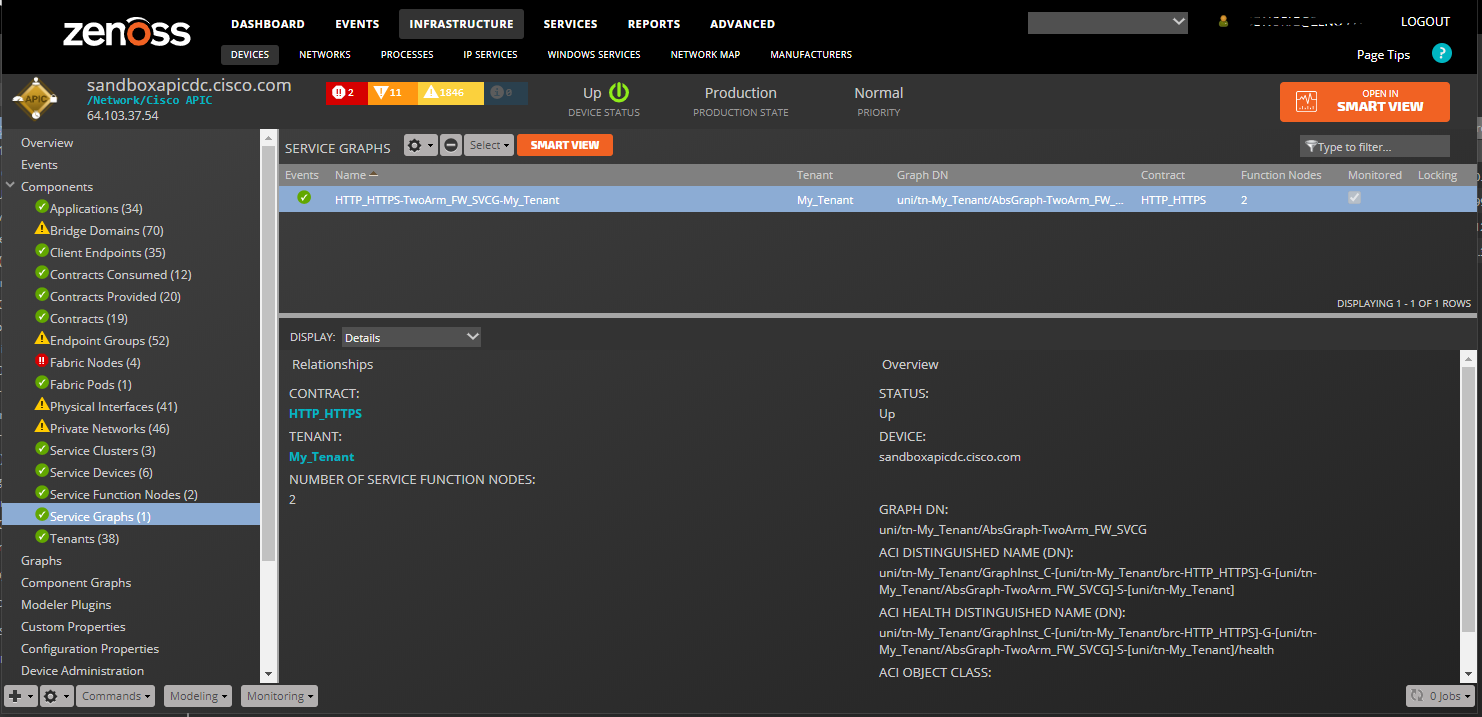Open the Network Map subtab
This screenshot has height=717, width=1482.
[x=705, y=55]
